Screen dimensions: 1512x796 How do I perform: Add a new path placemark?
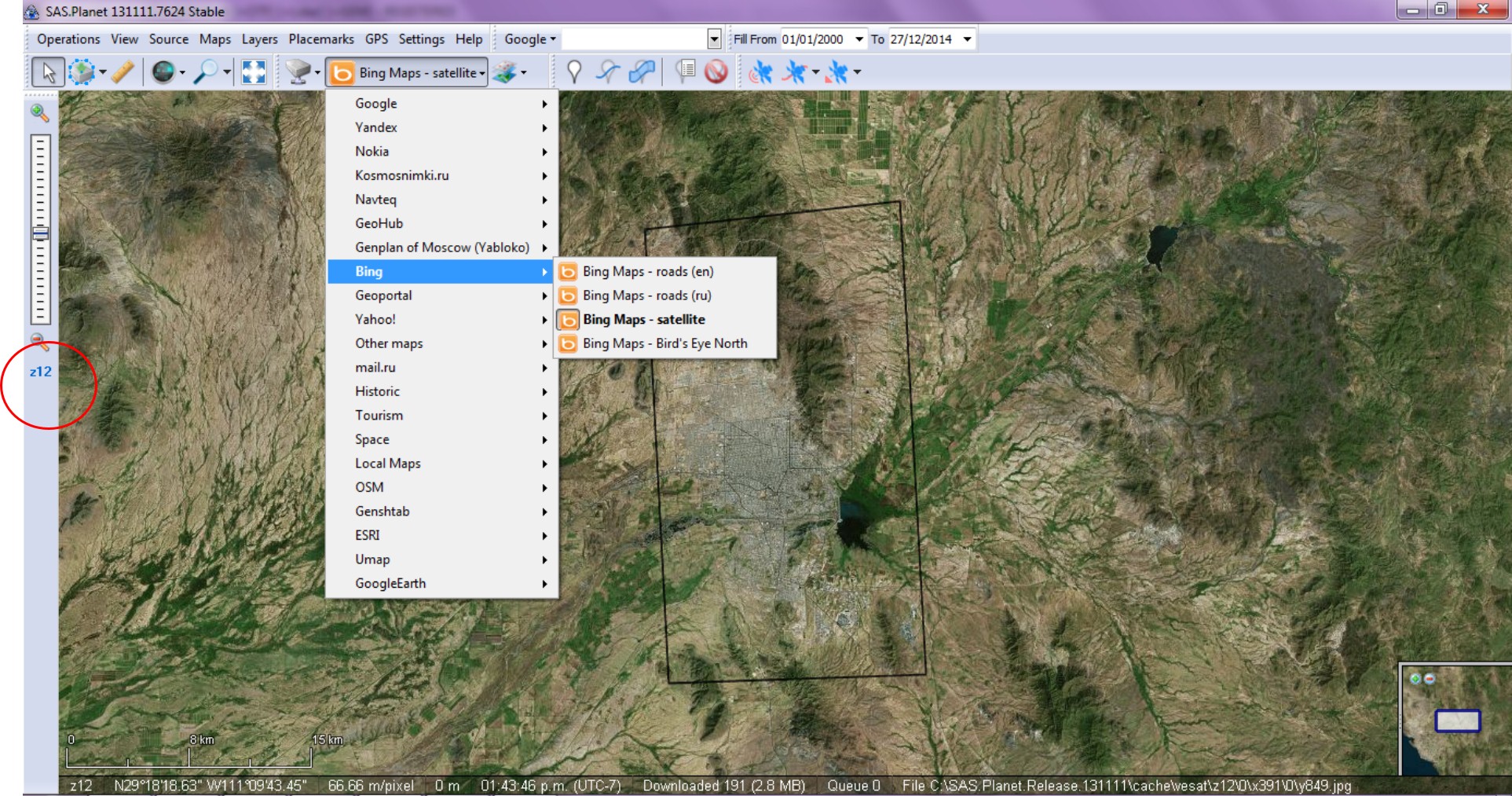tap(607, 72)
